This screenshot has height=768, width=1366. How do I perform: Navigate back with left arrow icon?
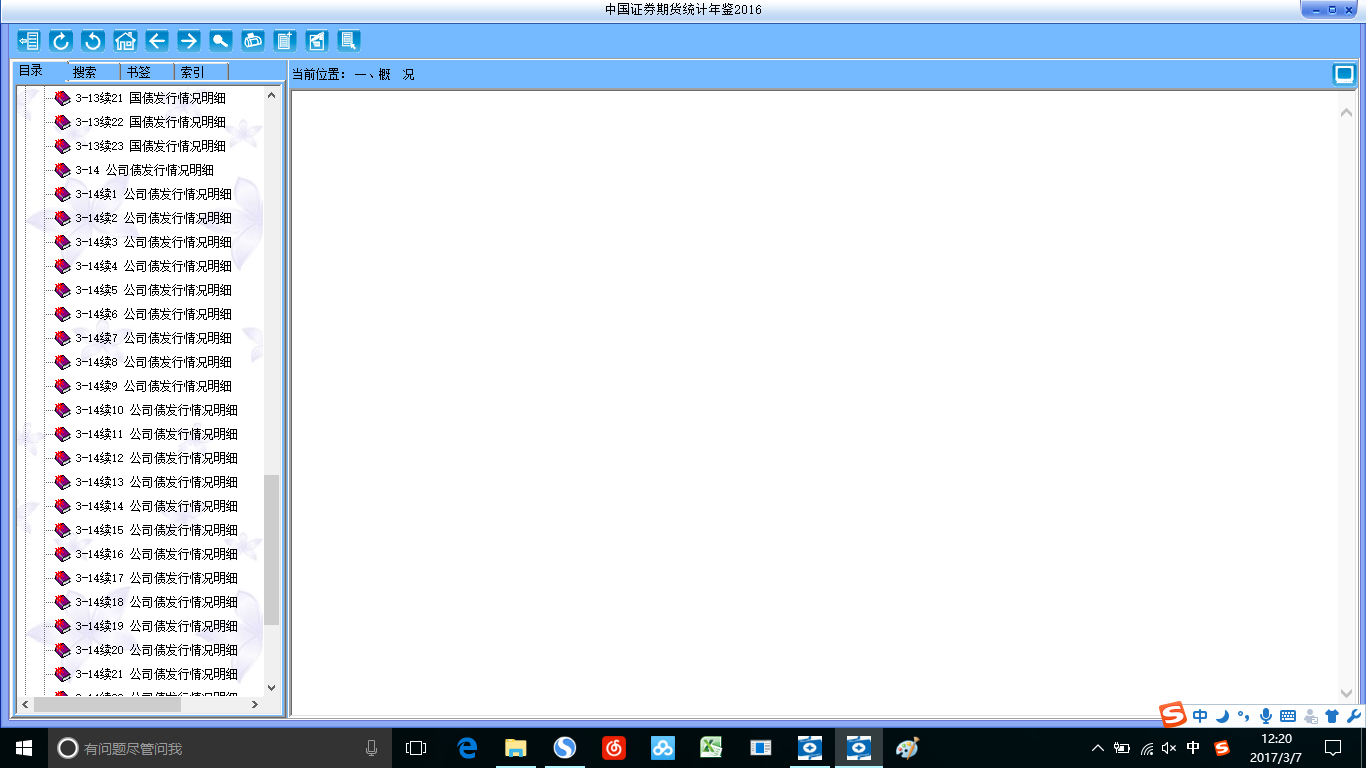156,41
